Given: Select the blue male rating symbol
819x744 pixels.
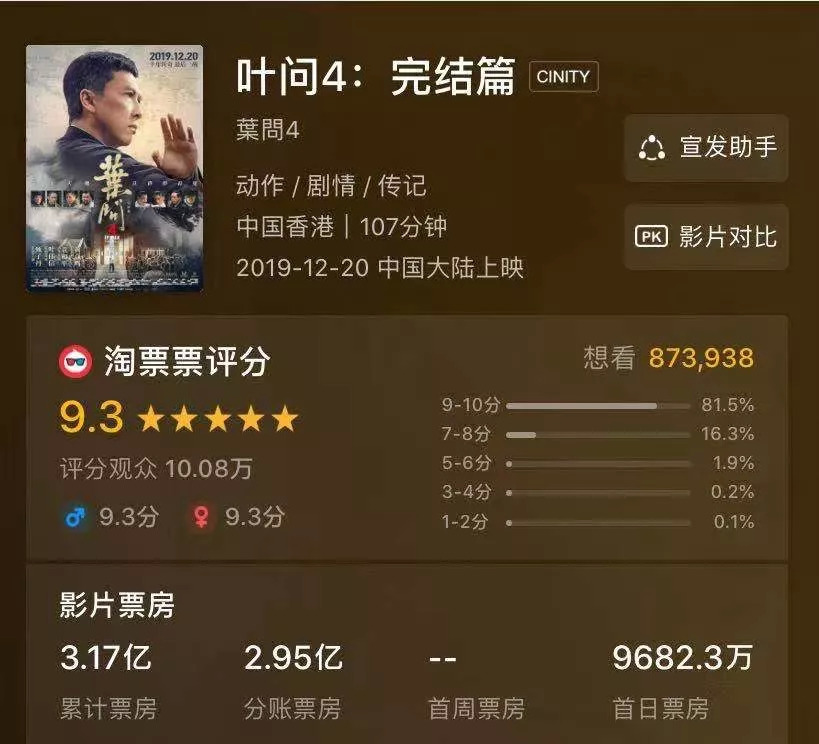Looking at the screenshot, I should pyautogui.click(x=75, y=517).
